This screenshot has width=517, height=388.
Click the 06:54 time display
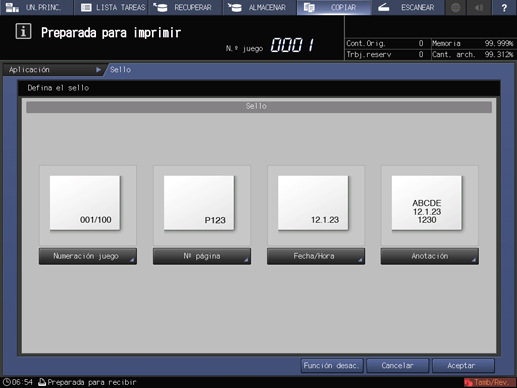[x=22, y=382]
